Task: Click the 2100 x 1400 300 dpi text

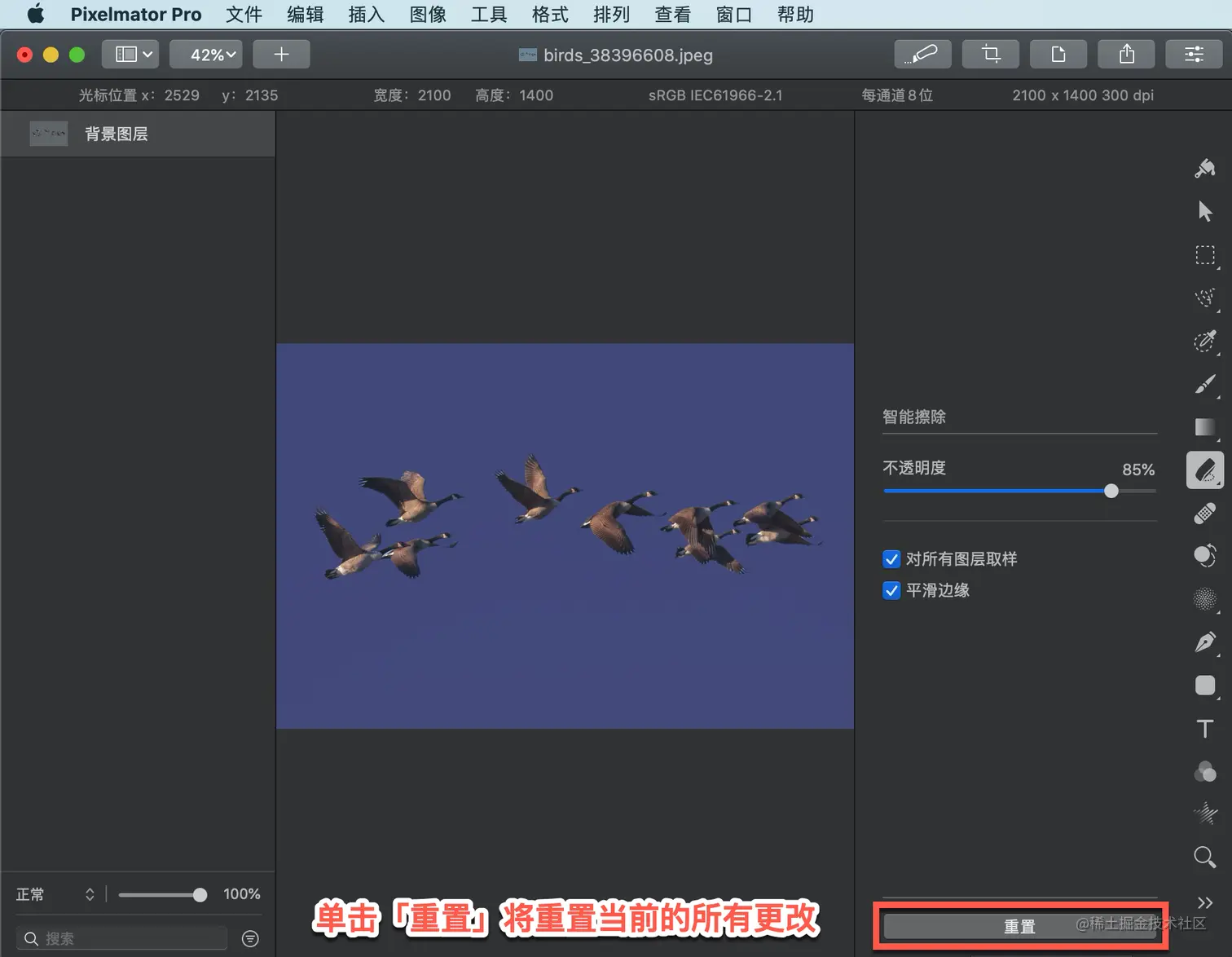Action: click(1083, 95)
